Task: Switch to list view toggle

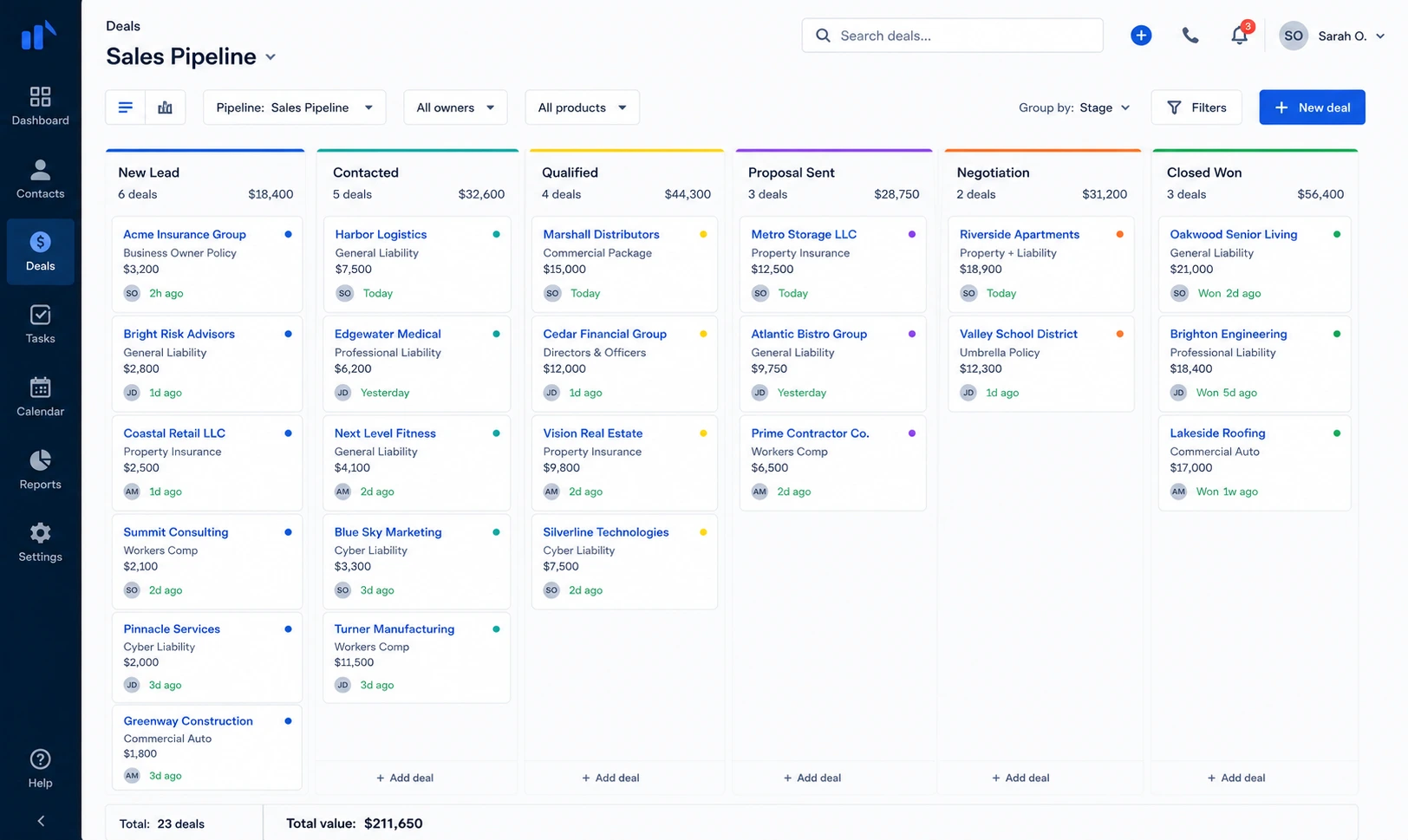Action: pyautogui.click(x=126, y=107)
